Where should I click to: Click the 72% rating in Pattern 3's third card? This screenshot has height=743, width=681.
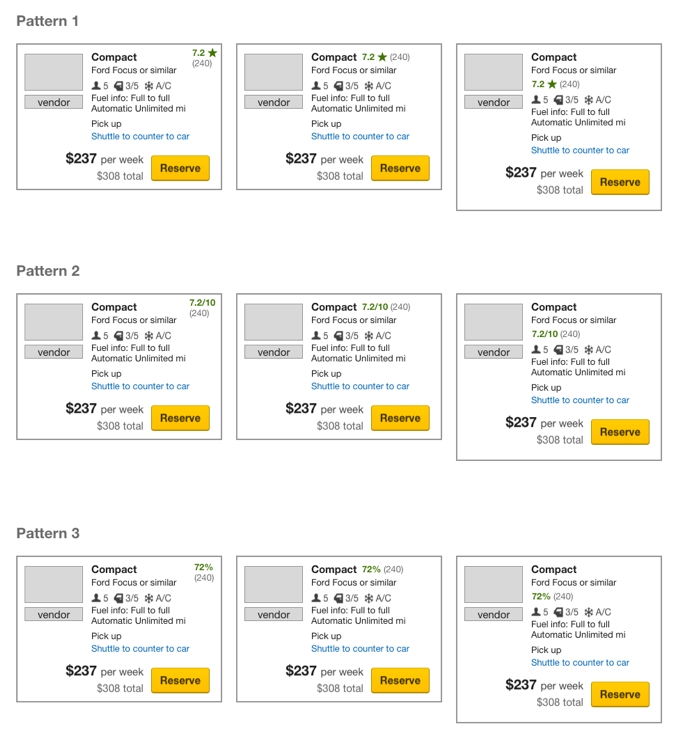pos(540,596)
